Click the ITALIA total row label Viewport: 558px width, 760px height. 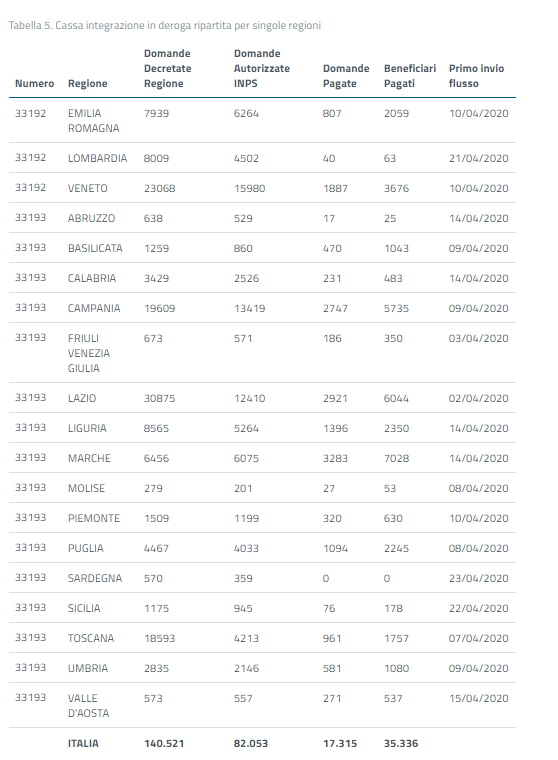pos(83,744)
